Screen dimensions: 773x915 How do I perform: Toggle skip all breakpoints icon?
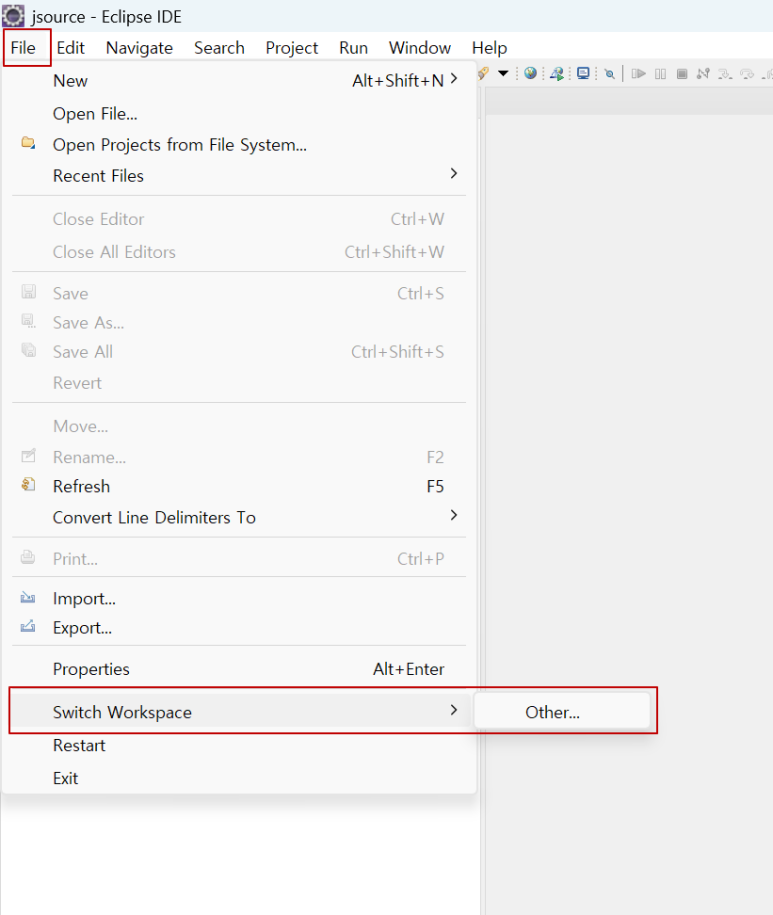[610, 74]
